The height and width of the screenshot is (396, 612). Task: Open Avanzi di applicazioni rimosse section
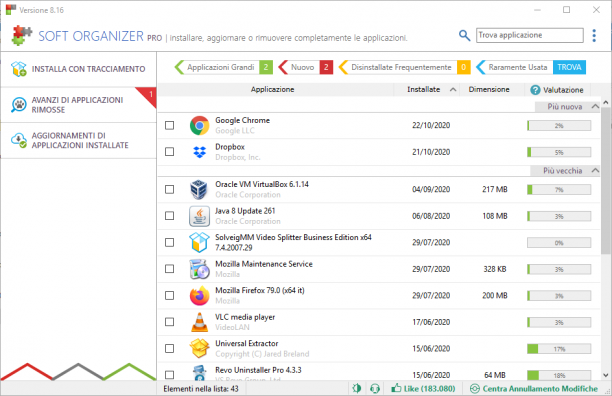pyautogui.click(x=78, y=105)
